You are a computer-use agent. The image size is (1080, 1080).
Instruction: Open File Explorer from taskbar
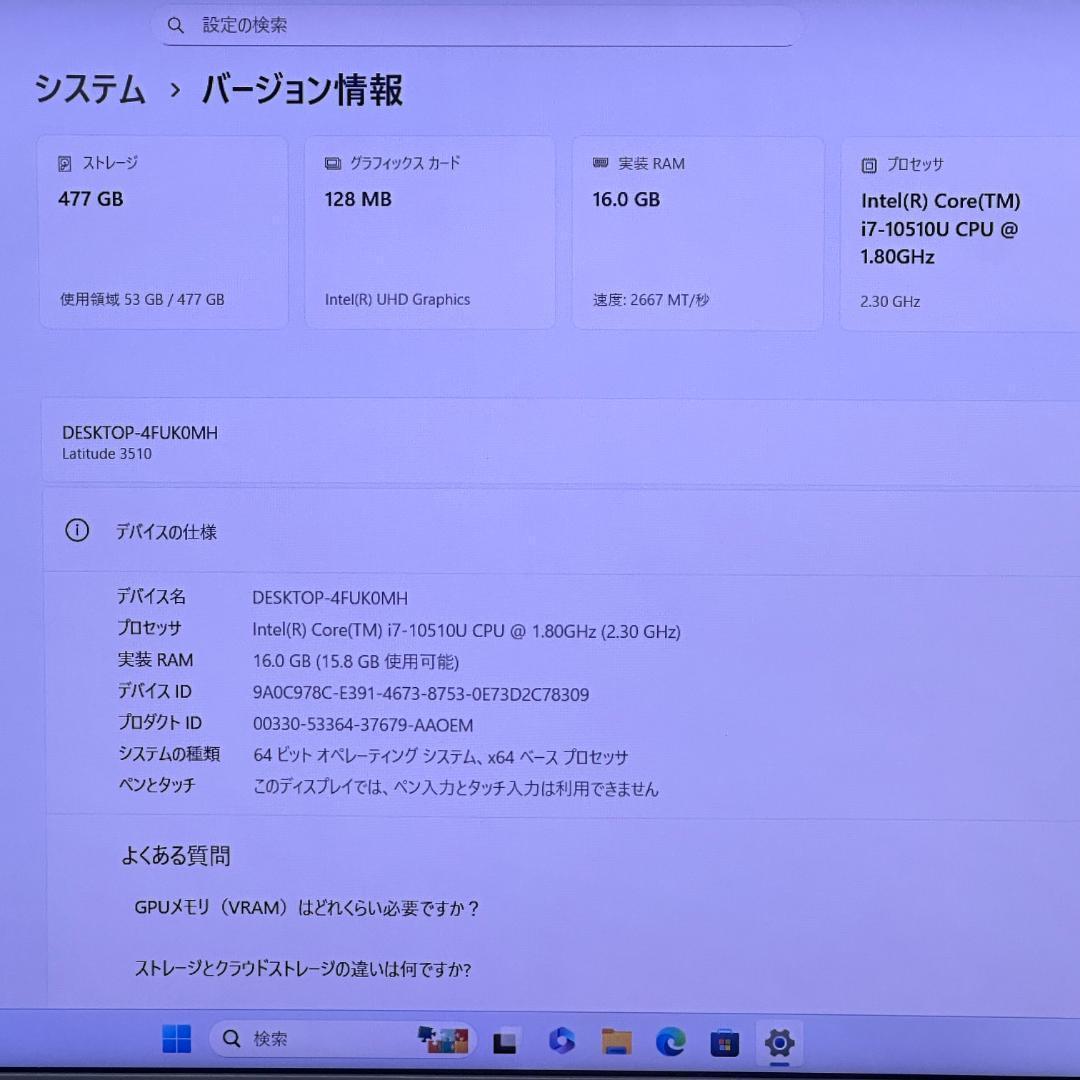(x=616, y=1041)
